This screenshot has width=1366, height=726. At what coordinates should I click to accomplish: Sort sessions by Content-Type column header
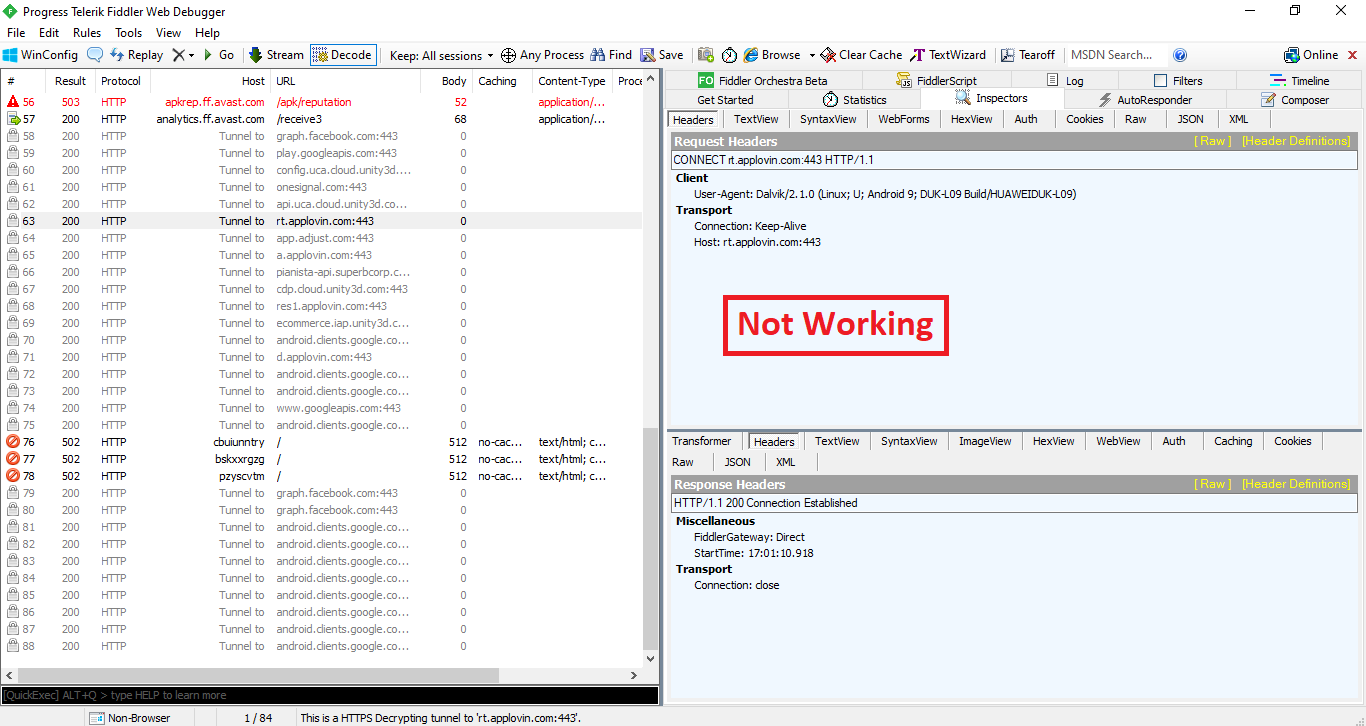[x=571, y=81]
